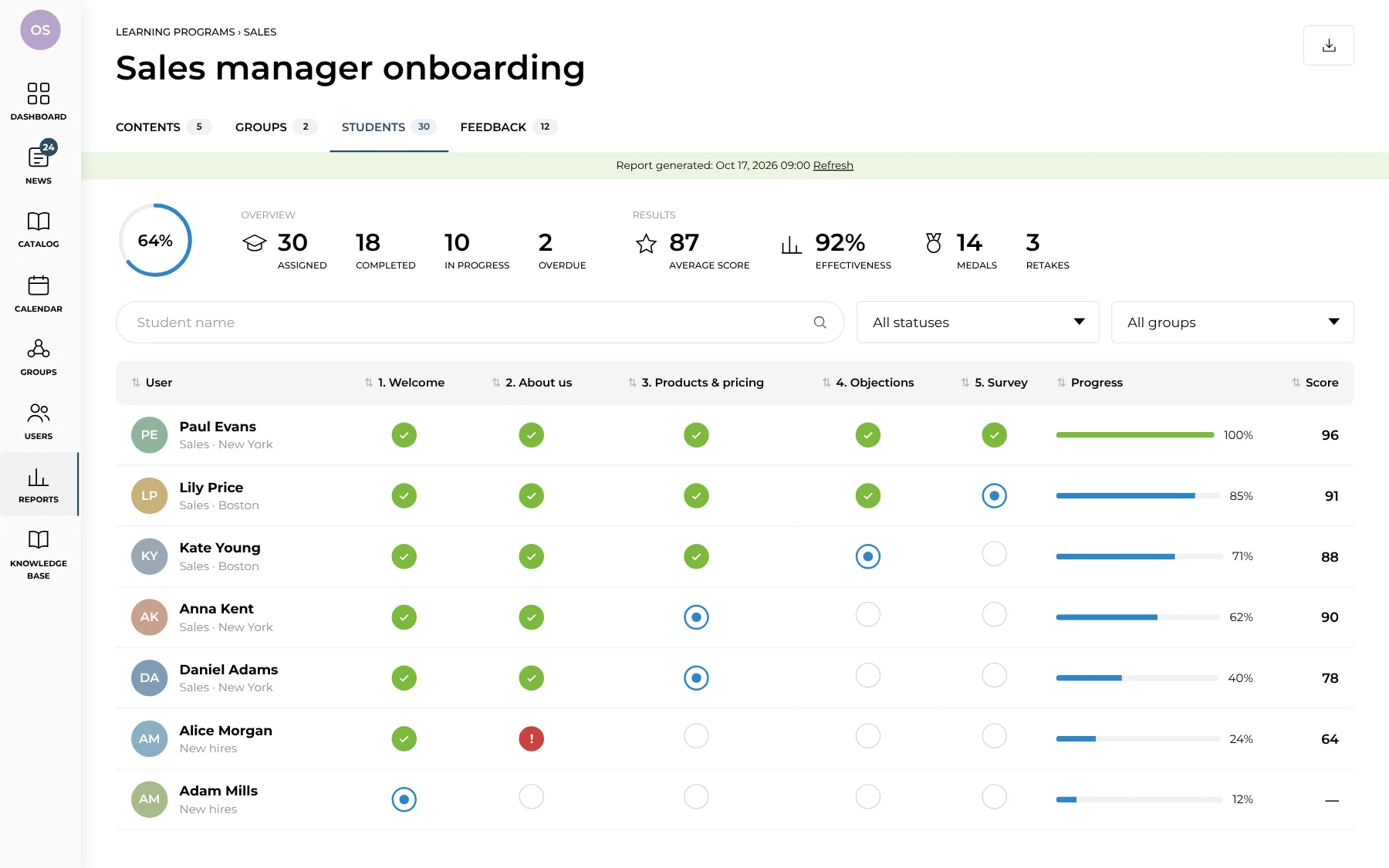Open Knowledge Base in sidebar

[x=39, y=555]
